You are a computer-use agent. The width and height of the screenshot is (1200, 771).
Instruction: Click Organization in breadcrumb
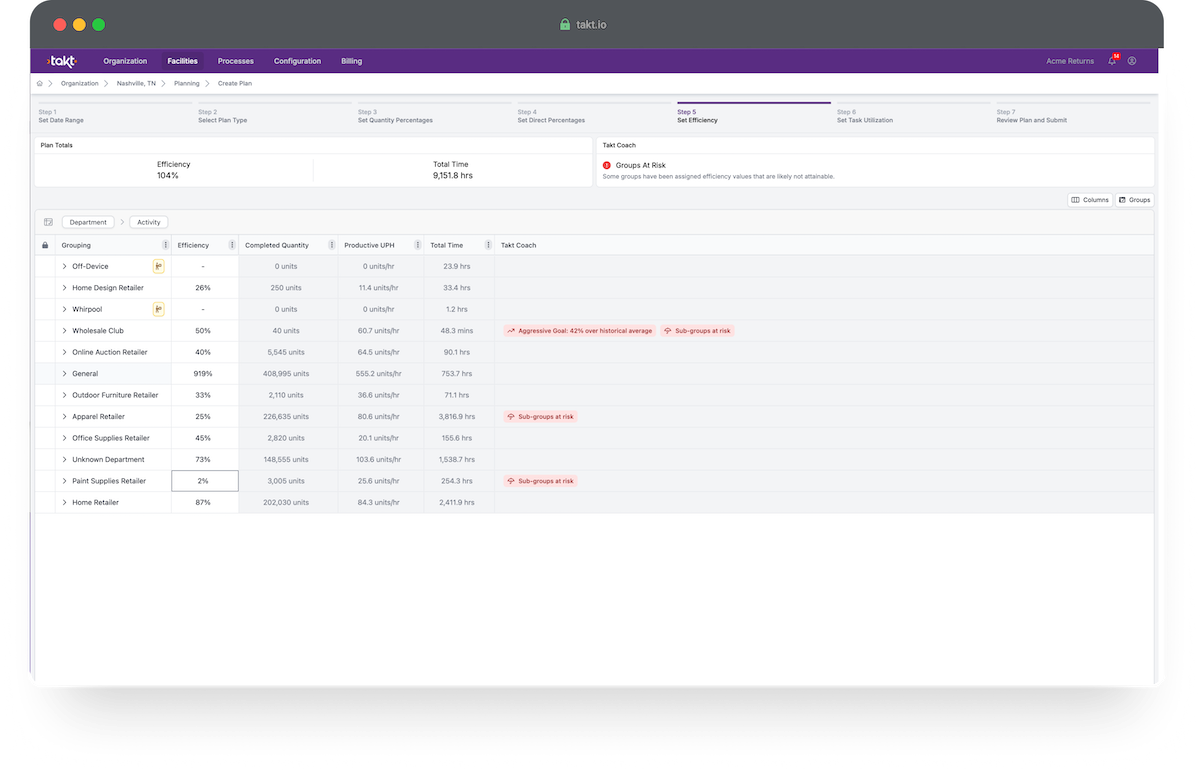click(x=80, y=84)
